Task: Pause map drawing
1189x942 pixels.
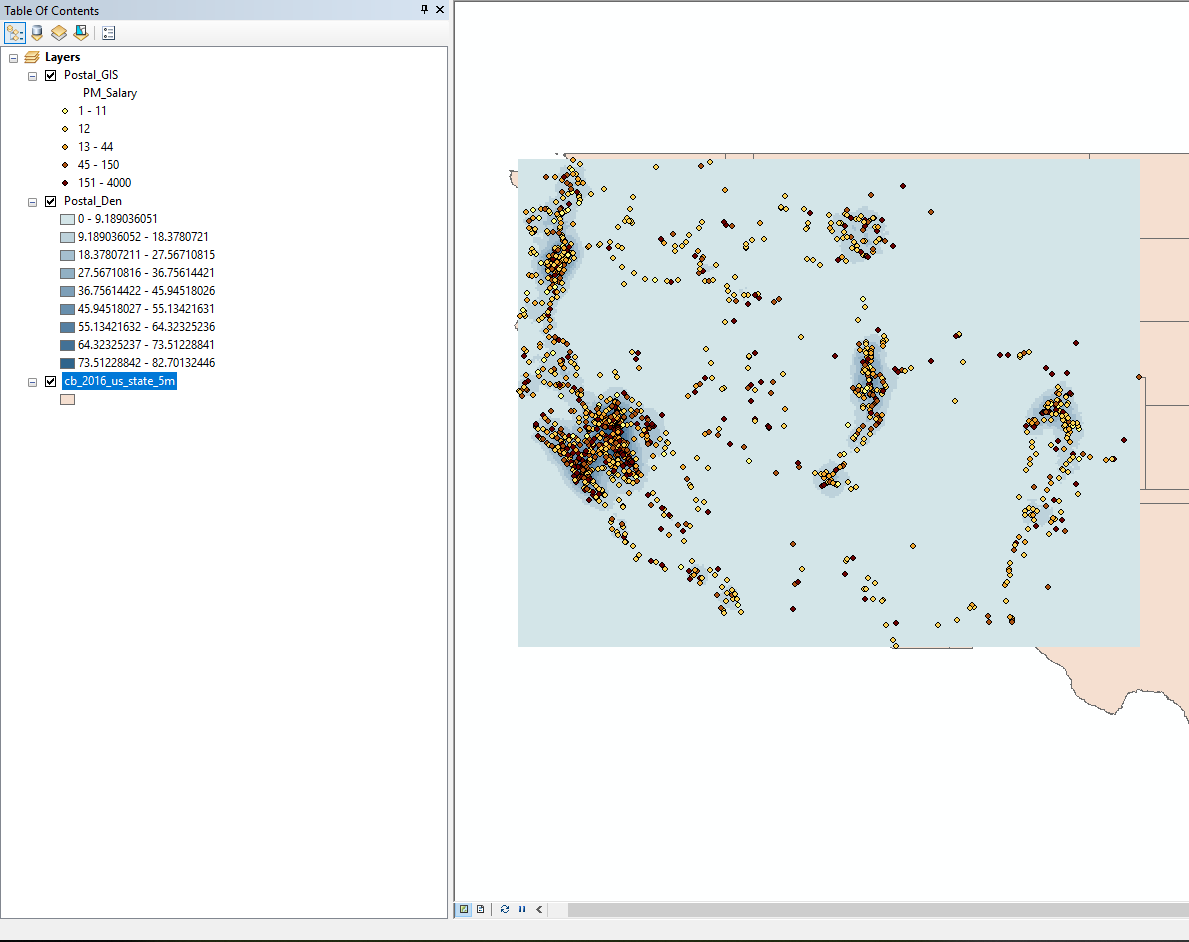Action: [522, 909]
